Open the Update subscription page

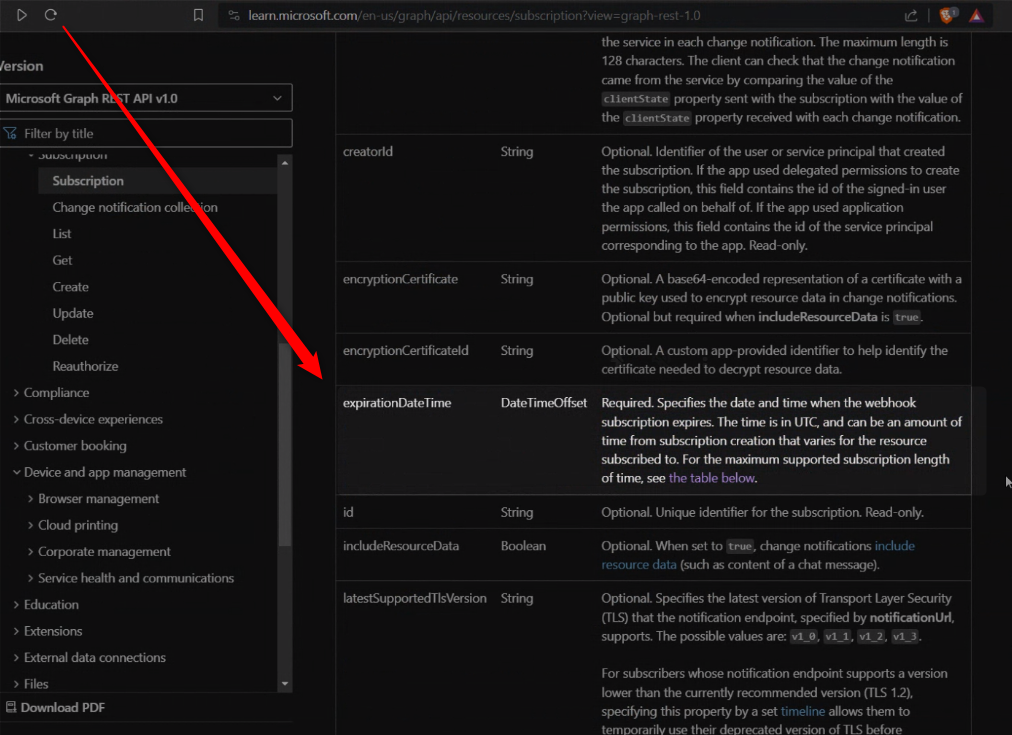[73, 313]
